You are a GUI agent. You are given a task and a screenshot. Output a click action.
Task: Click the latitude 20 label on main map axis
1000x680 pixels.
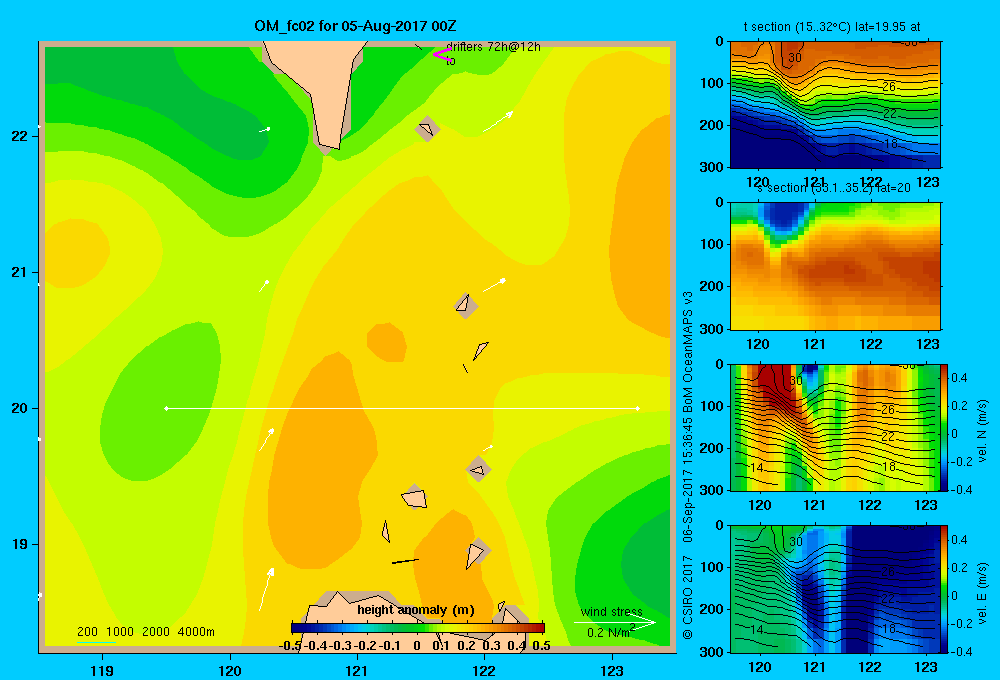(19, 408)
